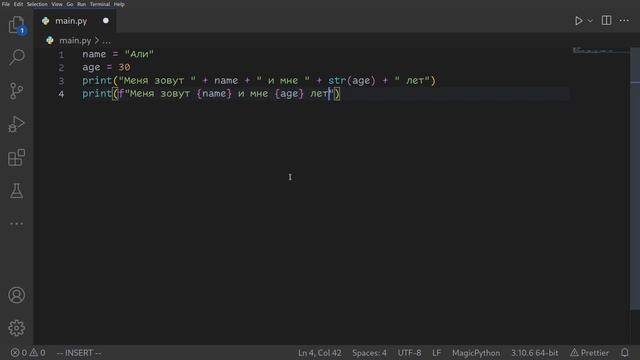This screenshot has height=360, width=640.
Task: Open the Extensions view icon
Action: [16, 158]
